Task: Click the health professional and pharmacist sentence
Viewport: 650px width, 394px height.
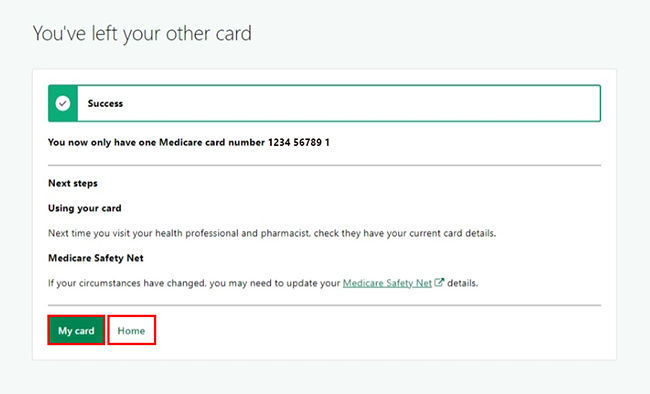Action: click(272, 233)
